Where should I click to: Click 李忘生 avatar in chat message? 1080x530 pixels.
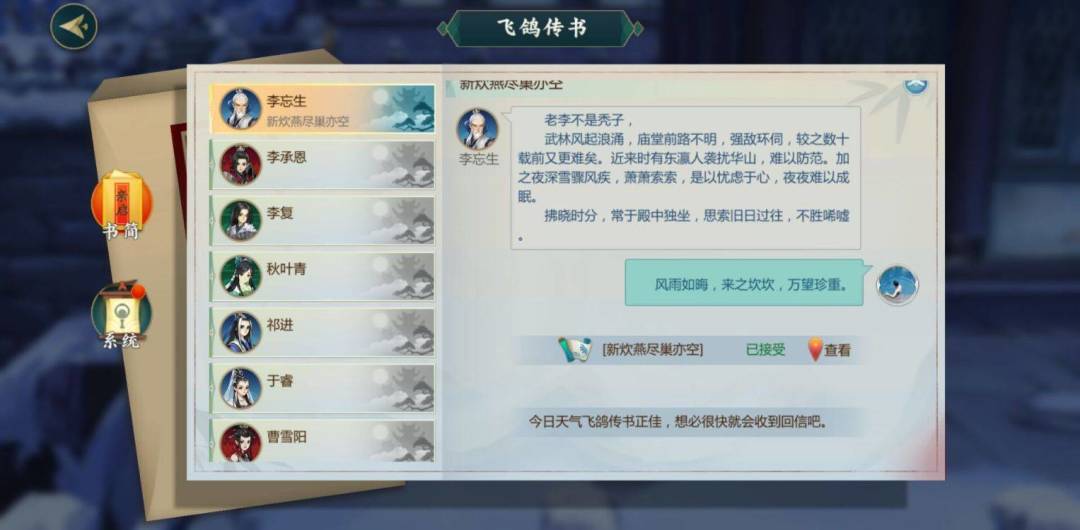coord(477,129)
